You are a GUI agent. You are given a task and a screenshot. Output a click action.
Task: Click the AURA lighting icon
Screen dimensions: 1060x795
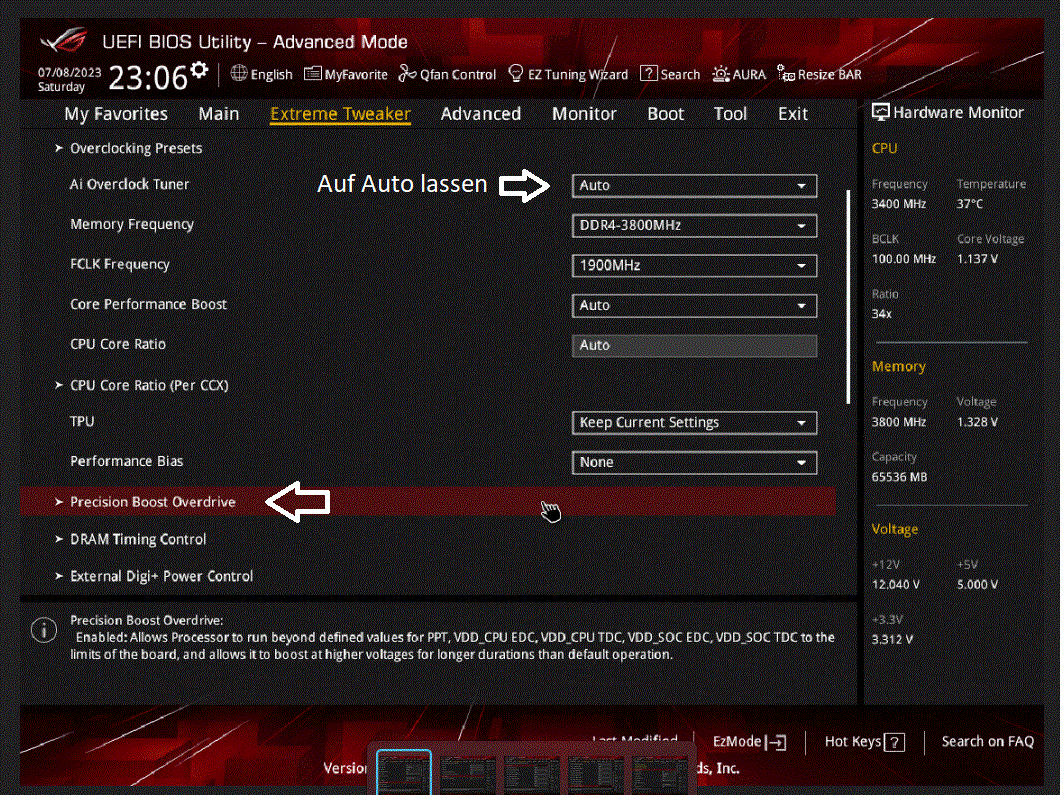coord(721,74)
